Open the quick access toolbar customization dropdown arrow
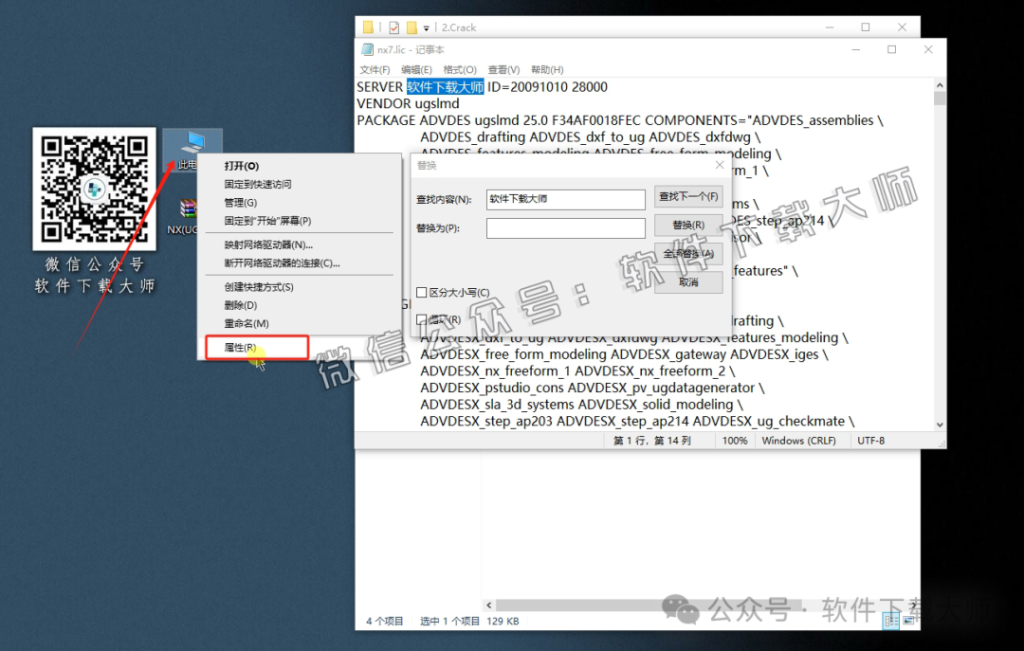This screenshot has height=651, width=1024. (x=426, y=27)
